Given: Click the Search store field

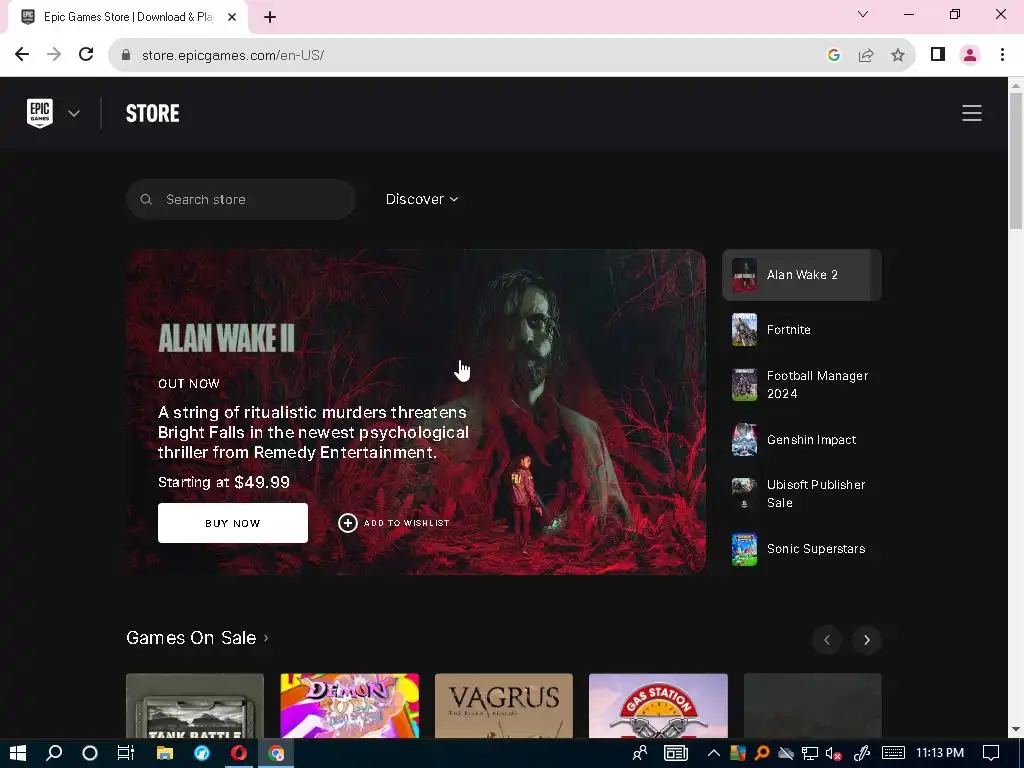Looking at the screenshot, I should (240, 199).
